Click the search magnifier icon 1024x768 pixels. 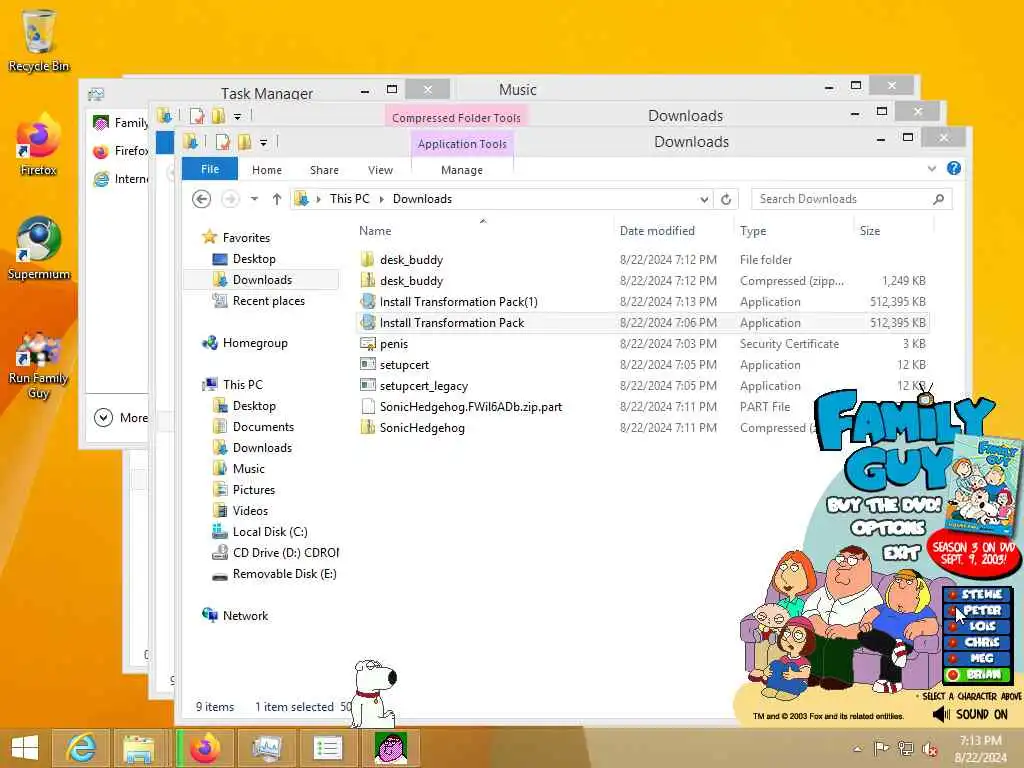tap(938, 199)
